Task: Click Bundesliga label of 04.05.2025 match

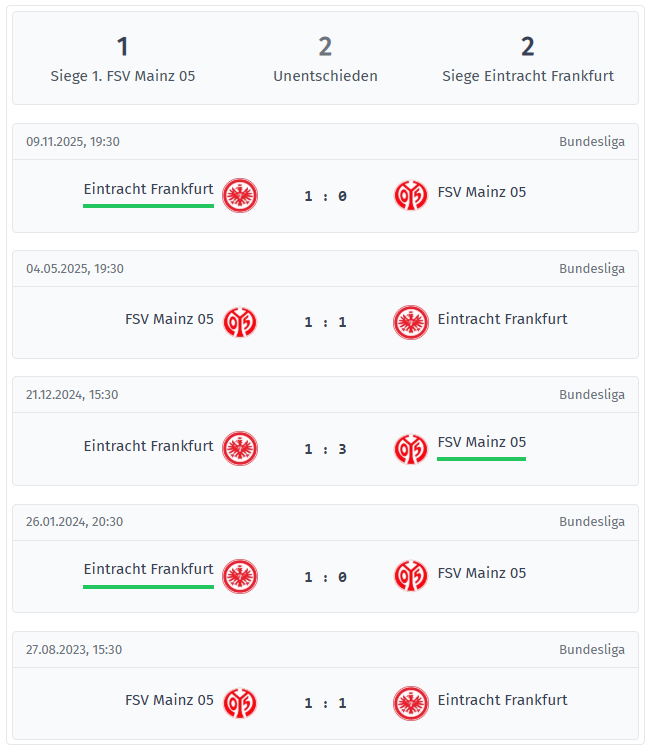Action: [x=591, y=269]
